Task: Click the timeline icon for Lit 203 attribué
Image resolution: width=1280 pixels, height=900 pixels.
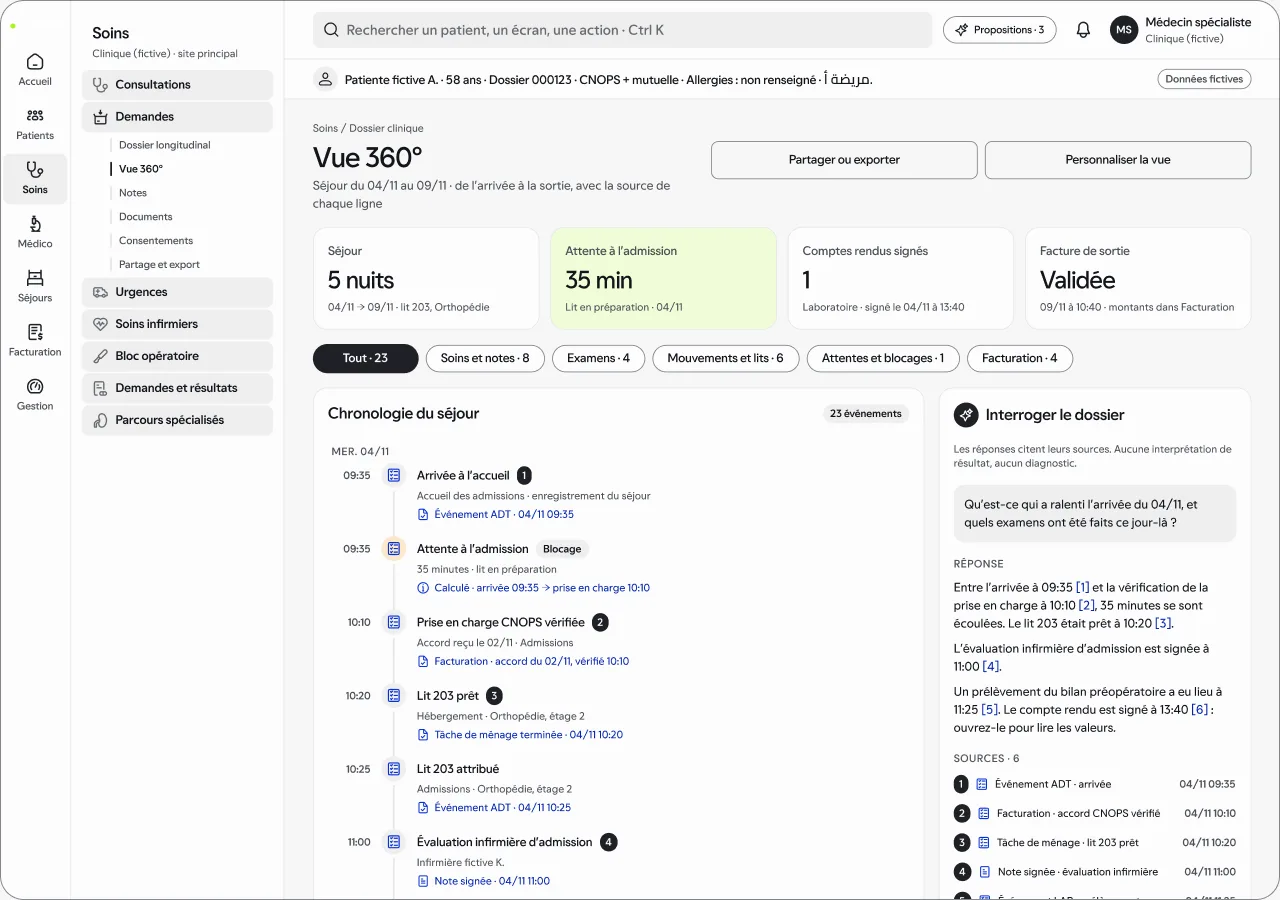Action: click(394, 769)
